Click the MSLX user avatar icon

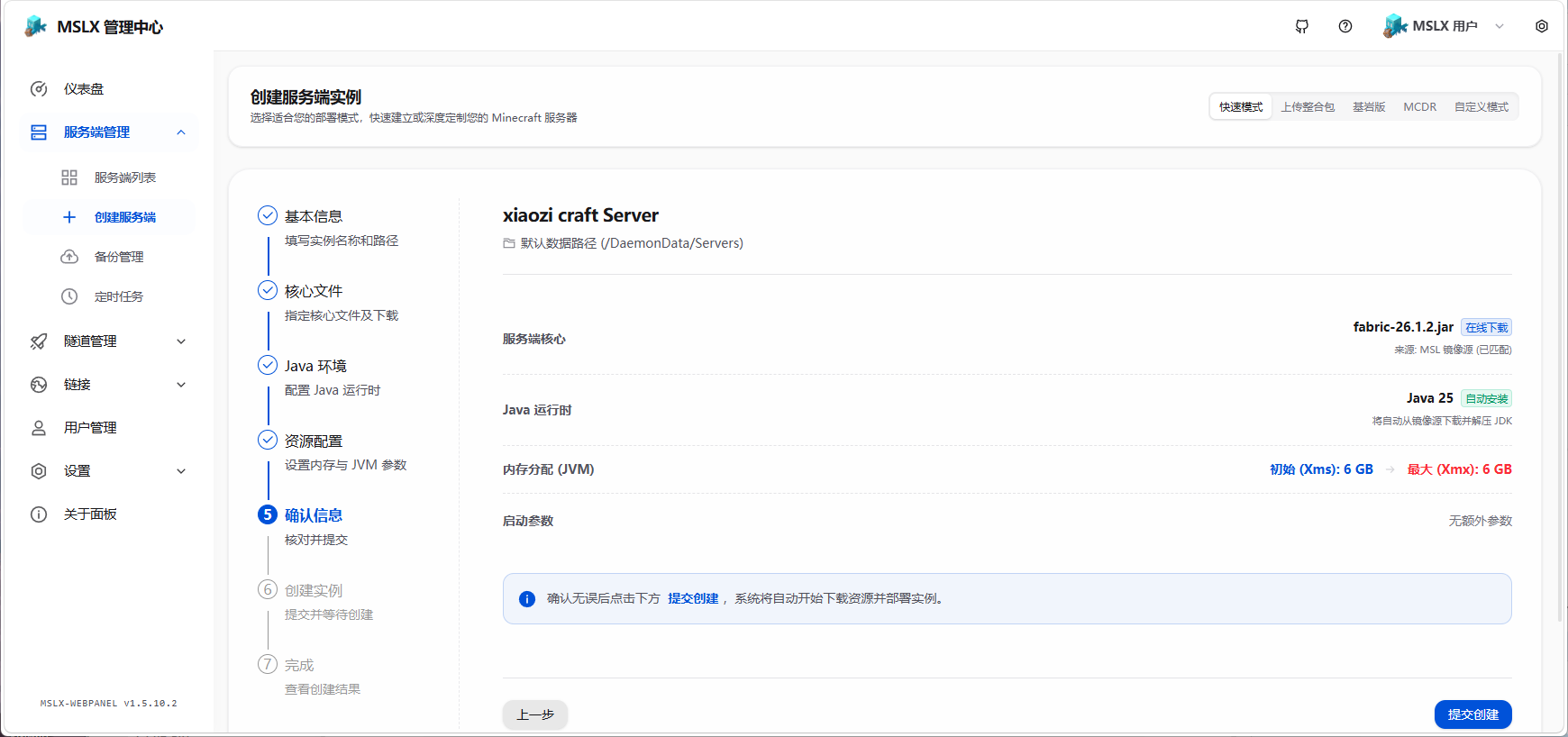coord(1395,26)
